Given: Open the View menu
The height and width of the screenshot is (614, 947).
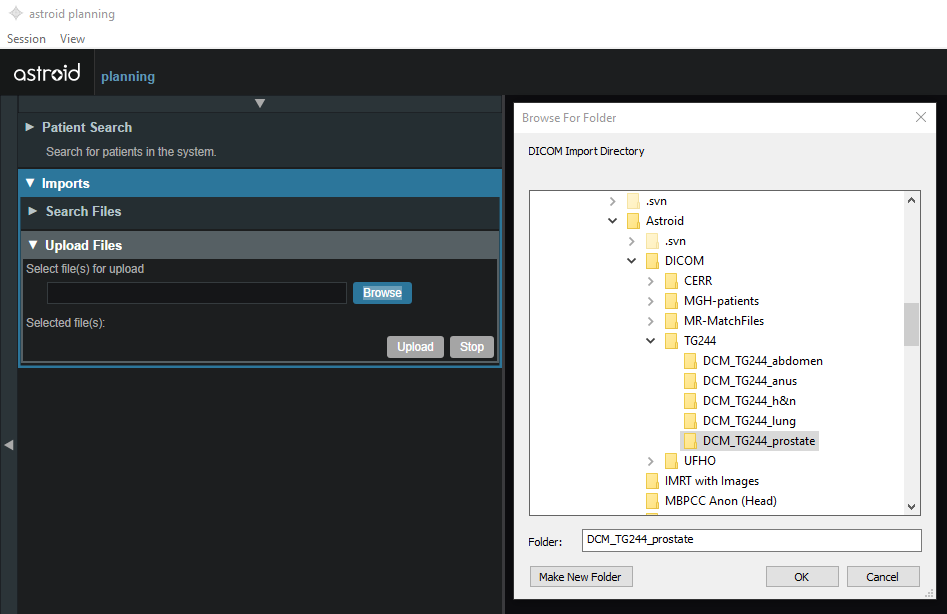Looking at the screenshot, I should (72, 39).
